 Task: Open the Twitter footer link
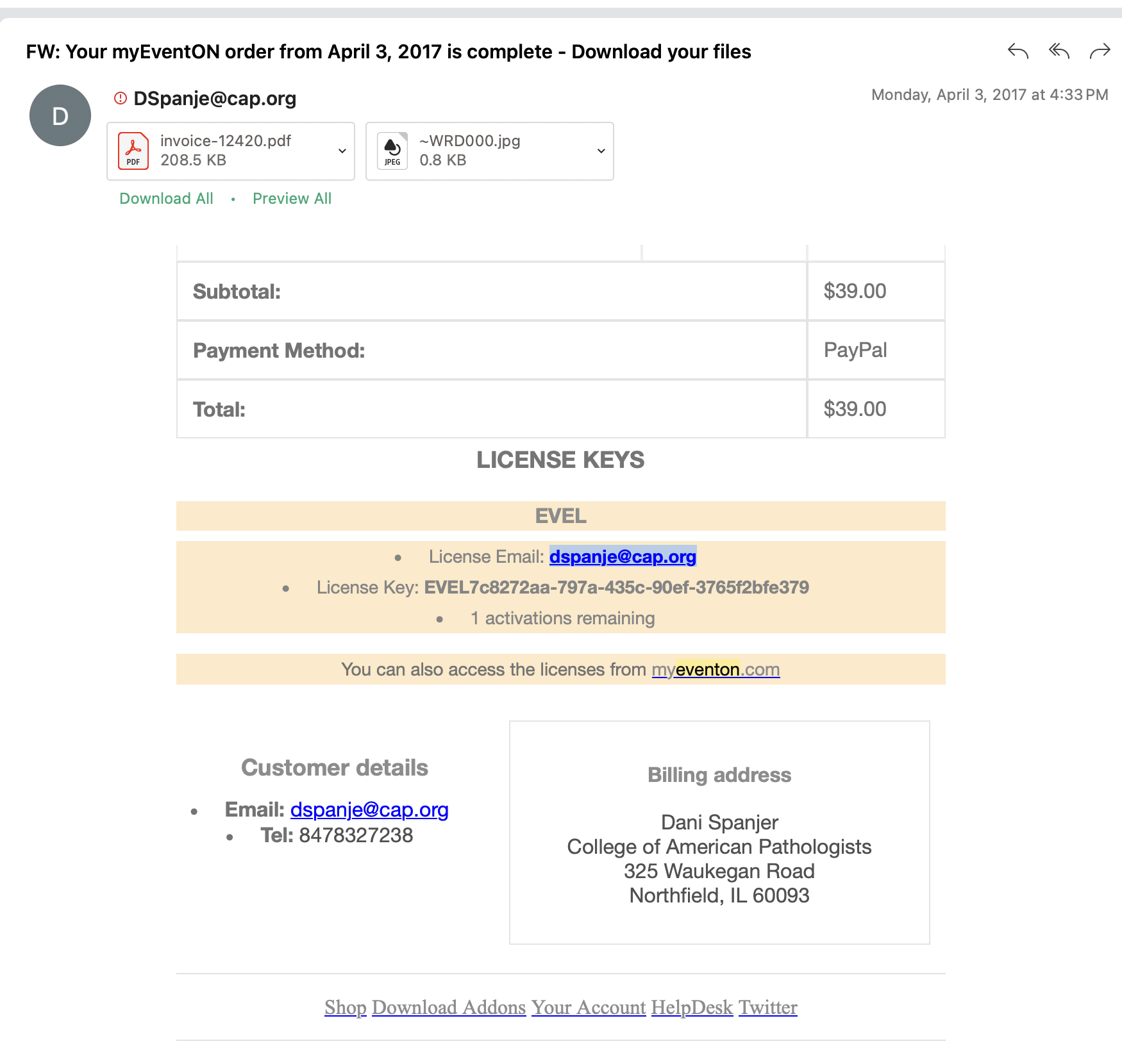(x=767, y=1008)
